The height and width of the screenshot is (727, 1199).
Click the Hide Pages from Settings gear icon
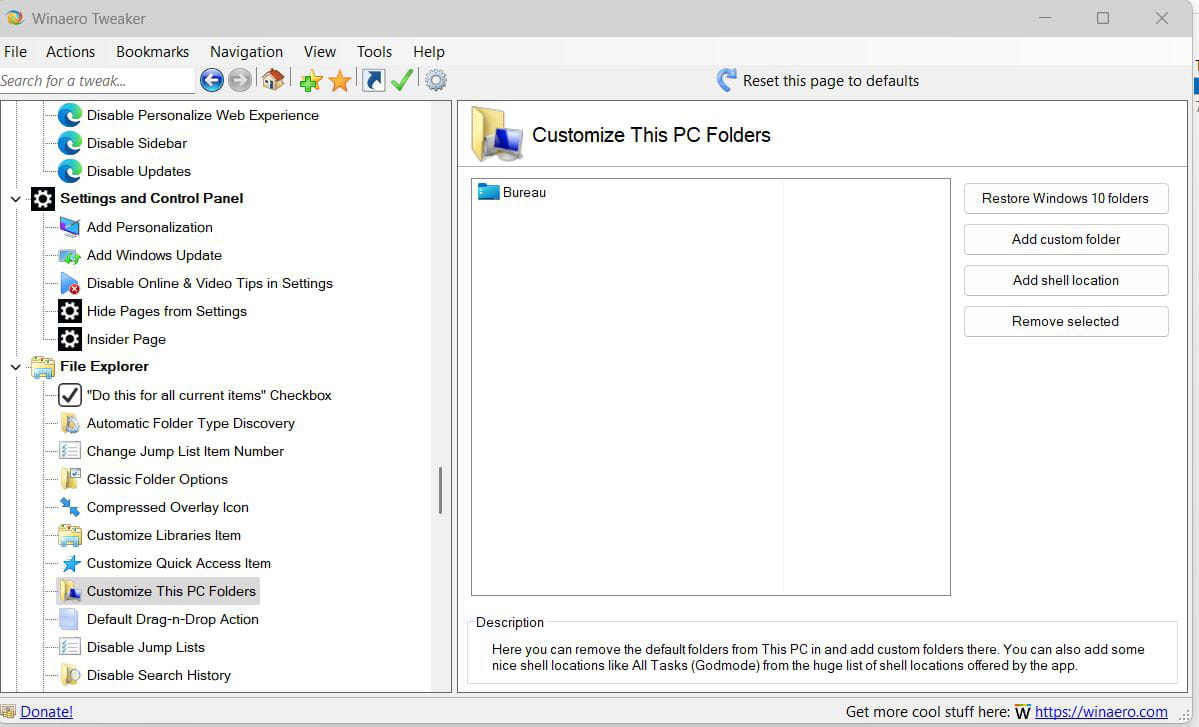tap(70, 311)
